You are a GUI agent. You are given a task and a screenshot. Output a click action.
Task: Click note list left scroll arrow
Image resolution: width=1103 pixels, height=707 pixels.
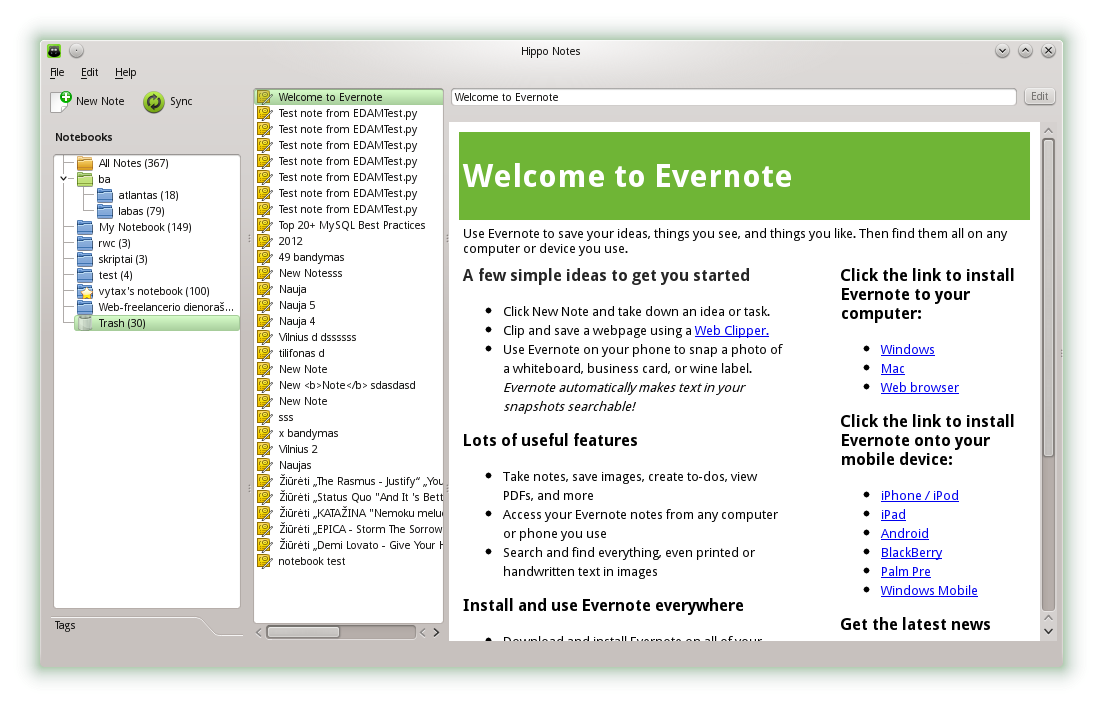point(259,632)
